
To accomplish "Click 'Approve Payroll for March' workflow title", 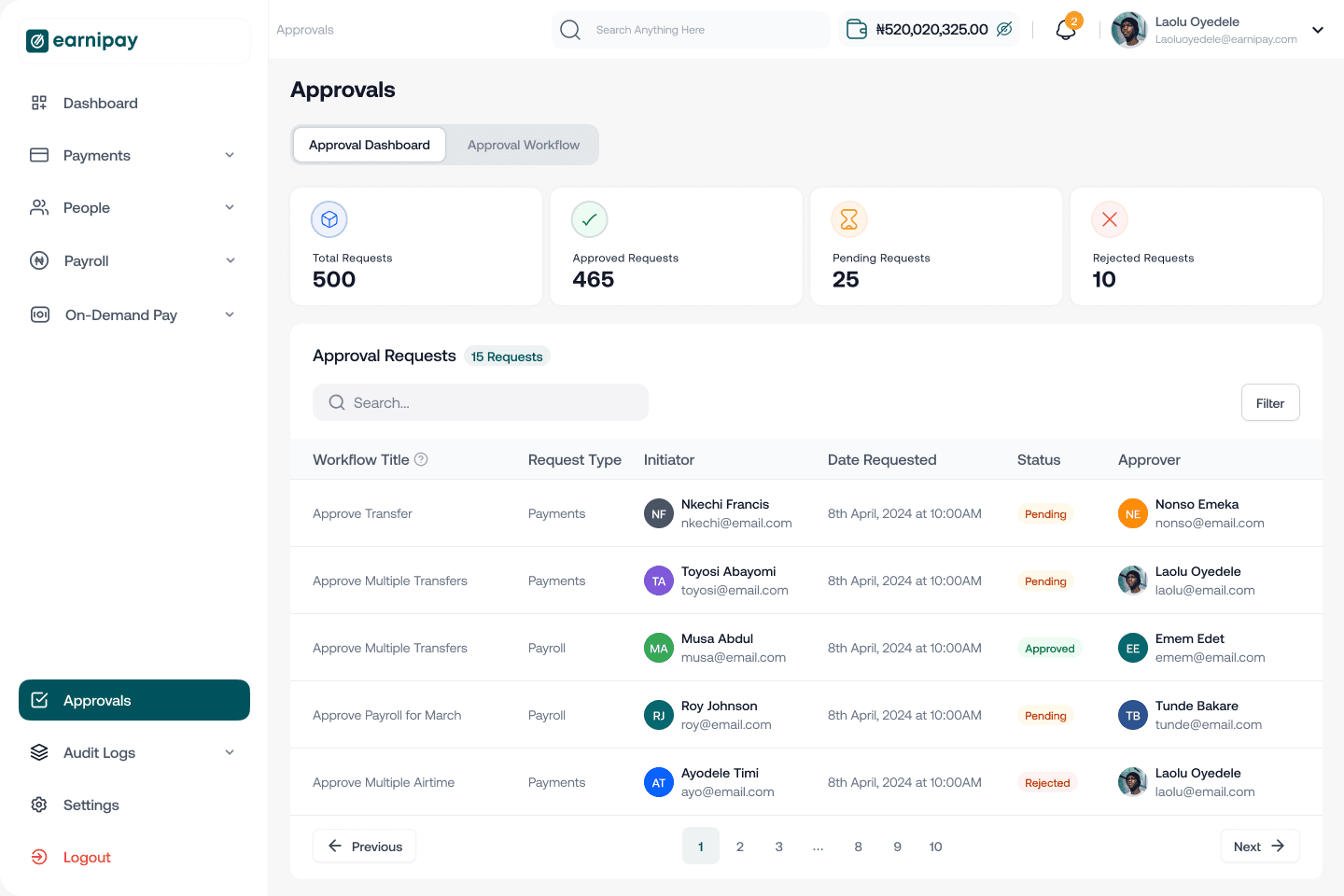I will tap(387, 716).
